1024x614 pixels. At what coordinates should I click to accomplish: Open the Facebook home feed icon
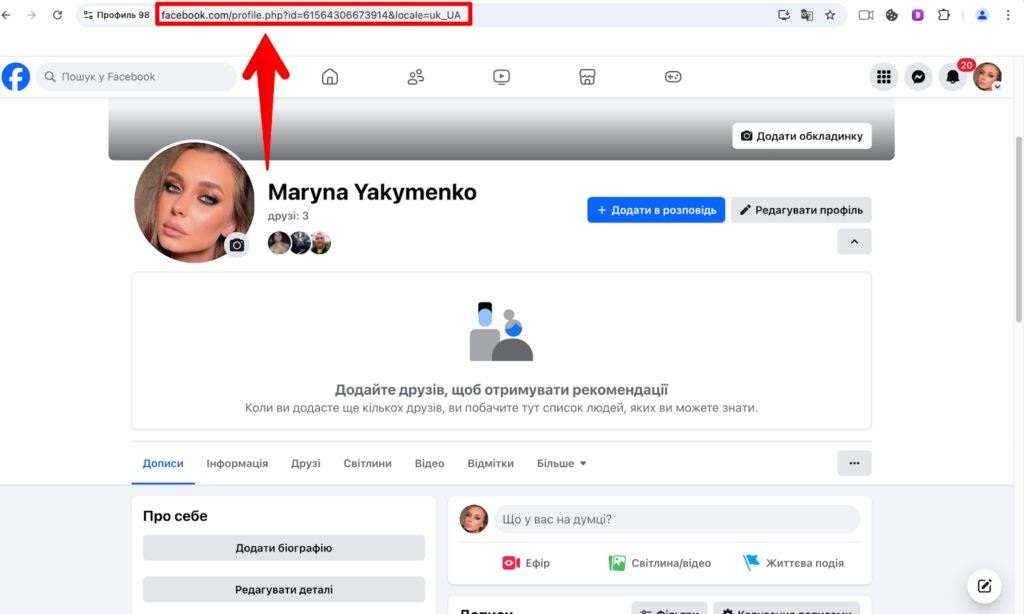click(x=330, y=76)
